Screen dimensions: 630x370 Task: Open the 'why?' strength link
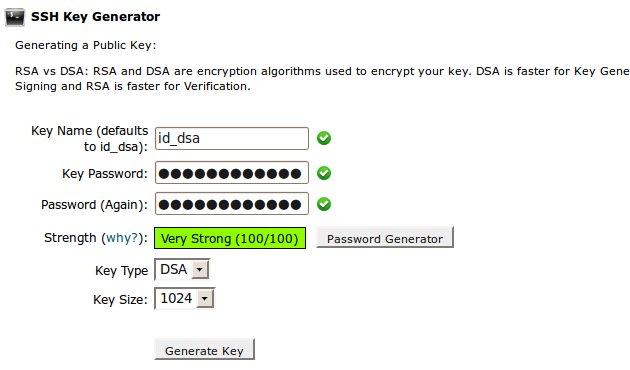(x=122, y=238)
